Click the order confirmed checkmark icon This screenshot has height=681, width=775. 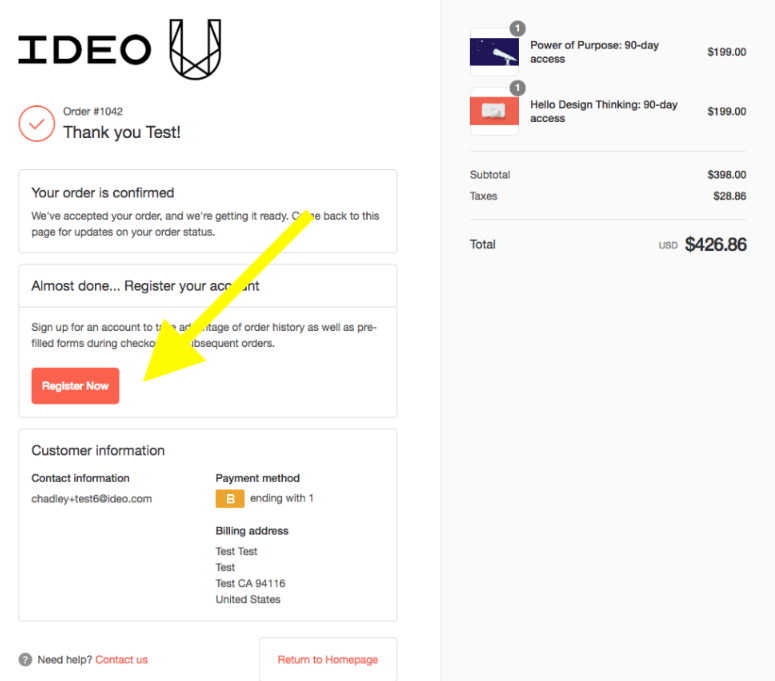37,124
